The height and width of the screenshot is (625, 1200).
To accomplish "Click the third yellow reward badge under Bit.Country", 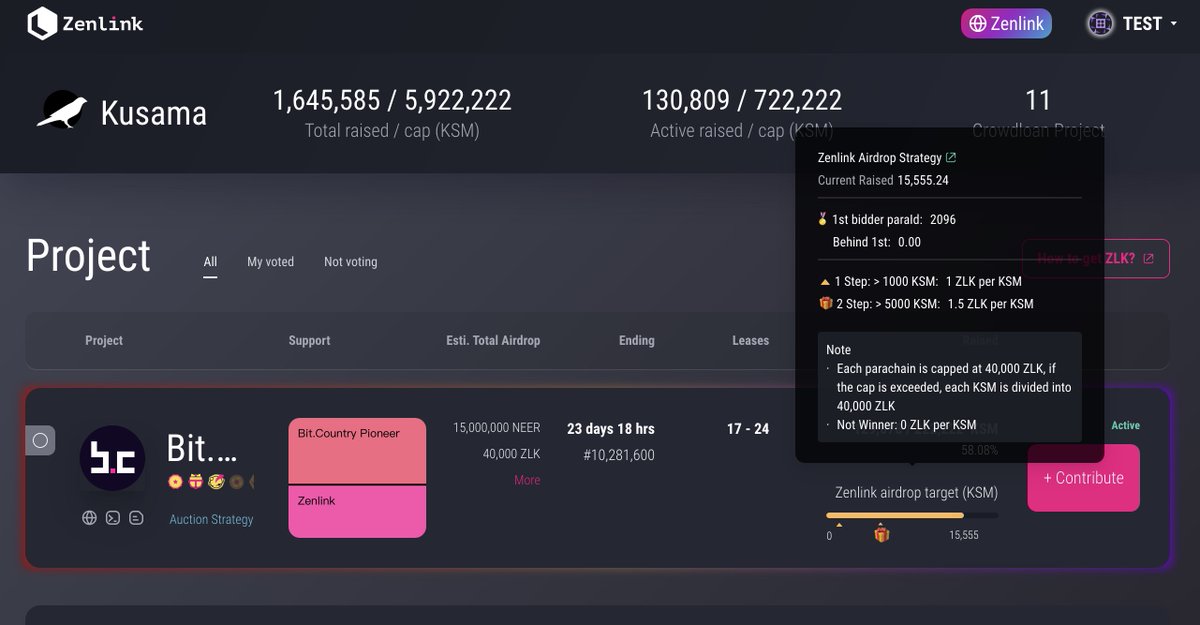I will pyautogui.click(x=215, y=482).
